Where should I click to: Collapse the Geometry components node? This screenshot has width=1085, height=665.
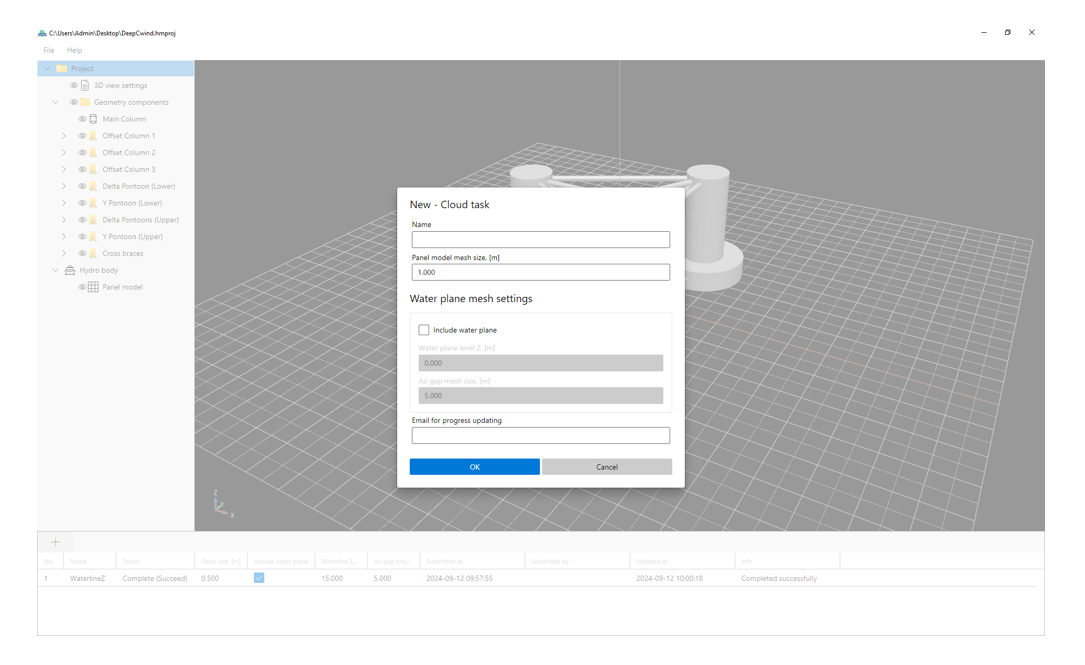click(55, 102)
